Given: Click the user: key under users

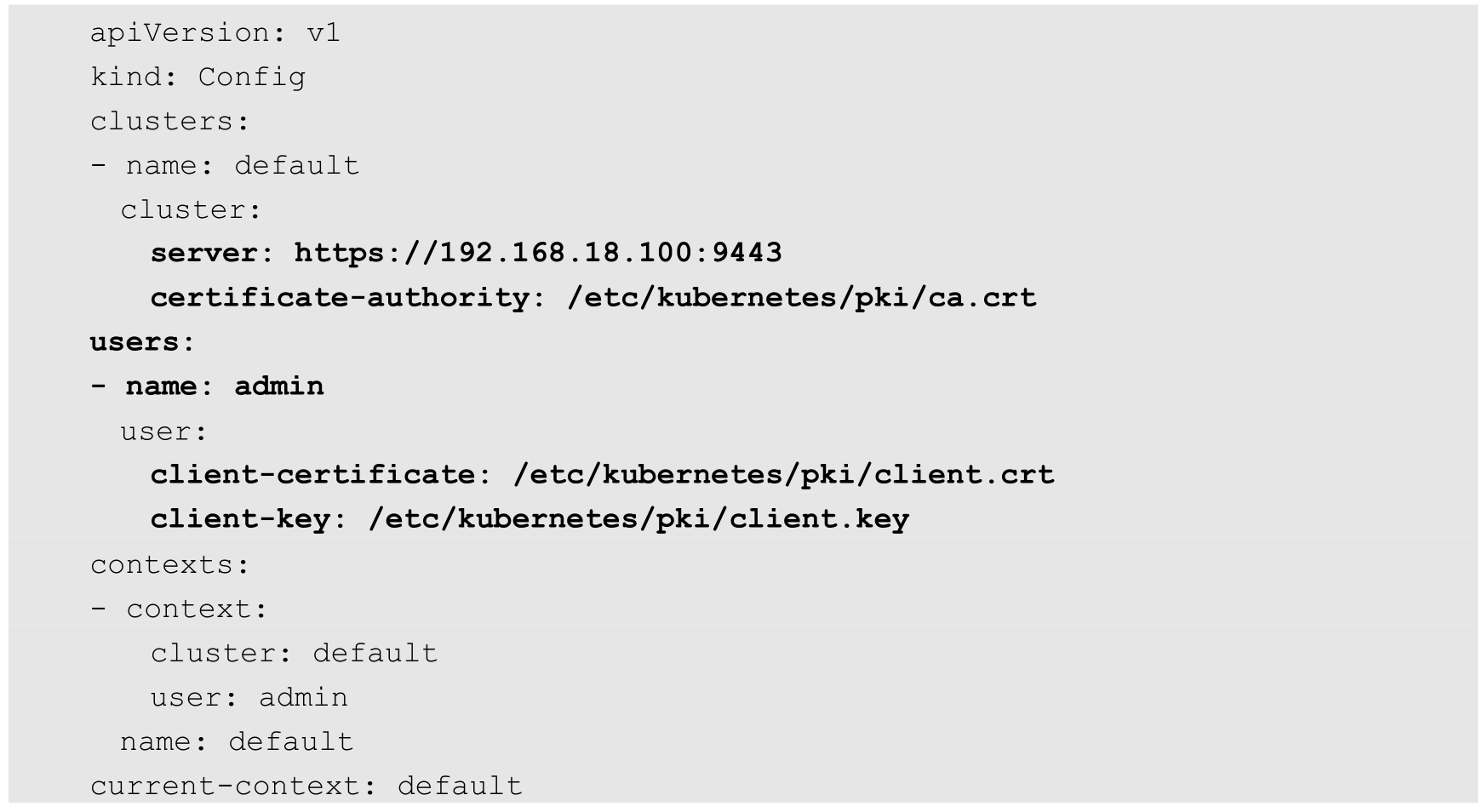Looking at the screenshot, I should click(163, 432).
